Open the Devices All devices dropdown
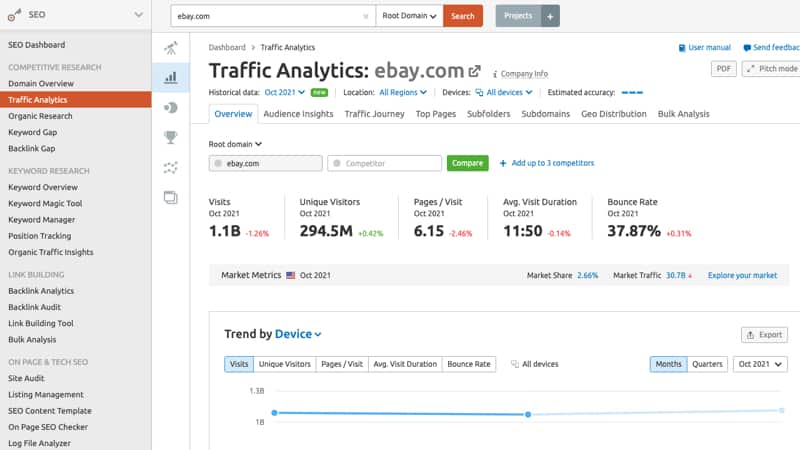Image resolution: width=800 pixels, height=450 pixels. pos(504,92)
